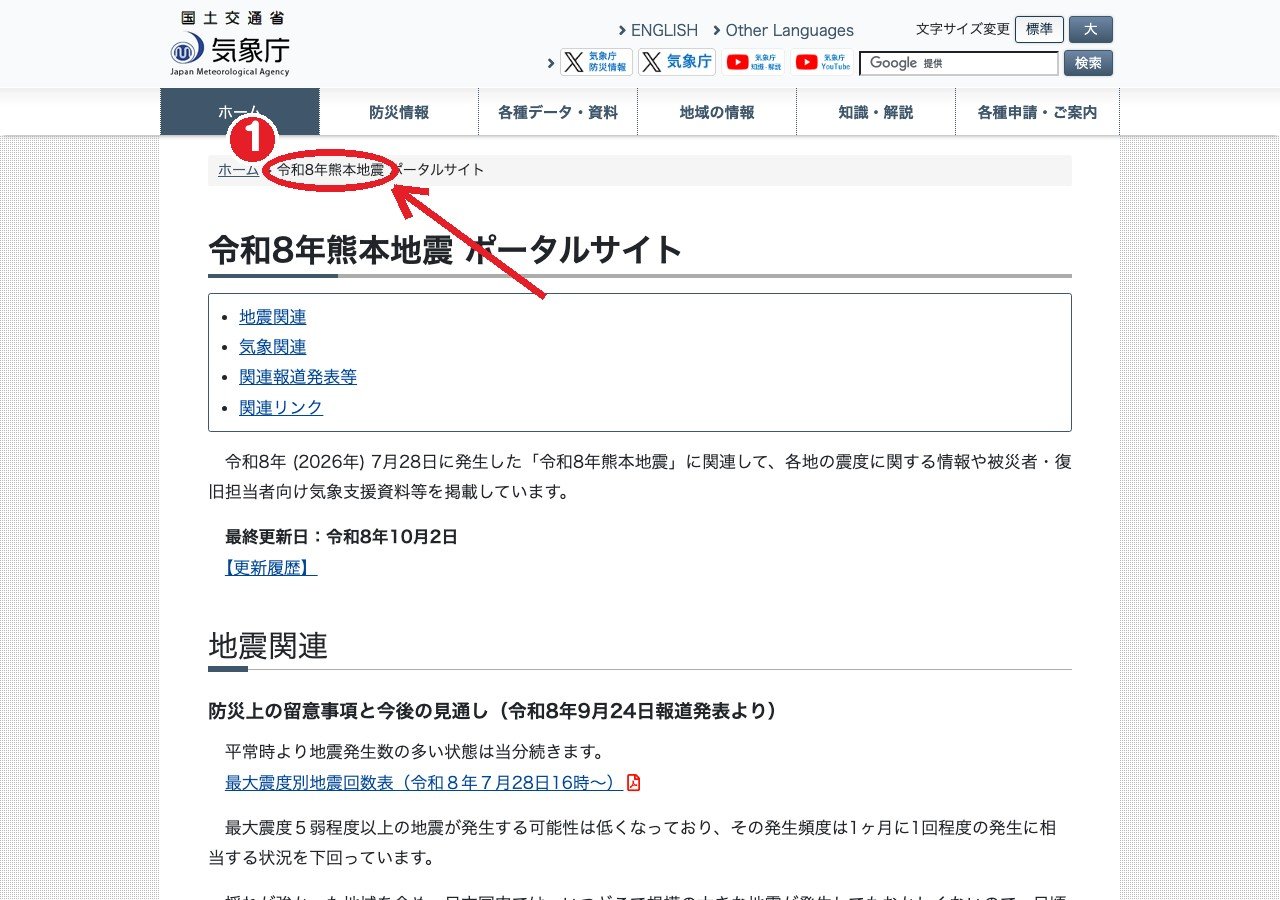Viewport: 1280px width, 900px height.
Task: Click the Japan Meteorological Agency logo
Action: pyautogui.click(x=230, y=44)
